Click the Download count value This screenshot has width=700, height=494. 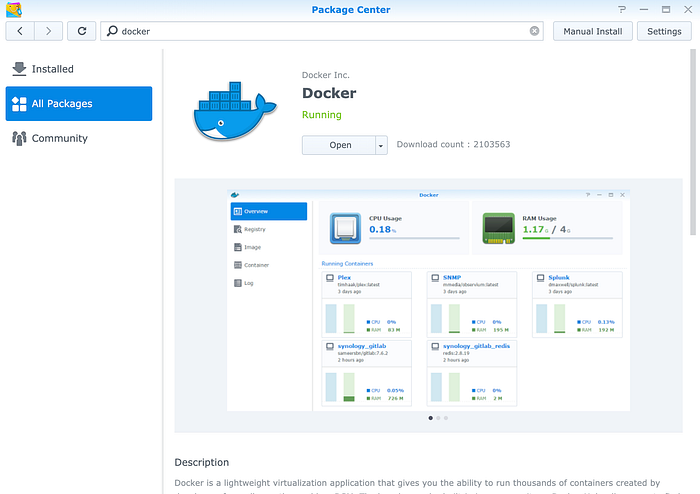[492, 144]
